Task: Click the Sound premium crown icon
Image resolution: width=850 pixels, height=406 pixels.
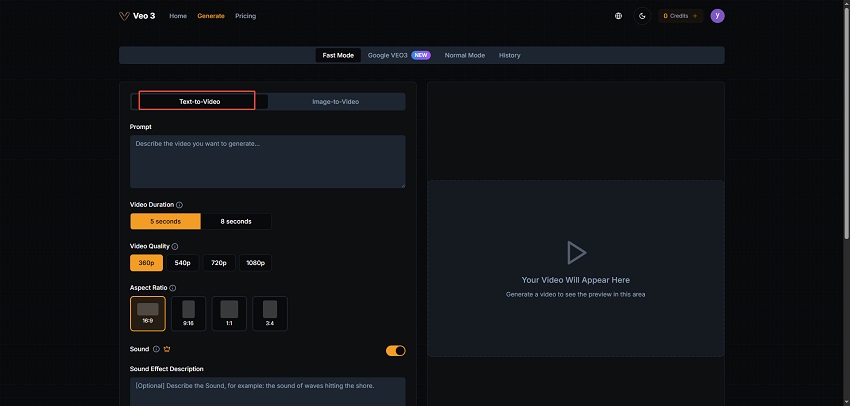Action: pyautogui.click(x=166, y=349)
